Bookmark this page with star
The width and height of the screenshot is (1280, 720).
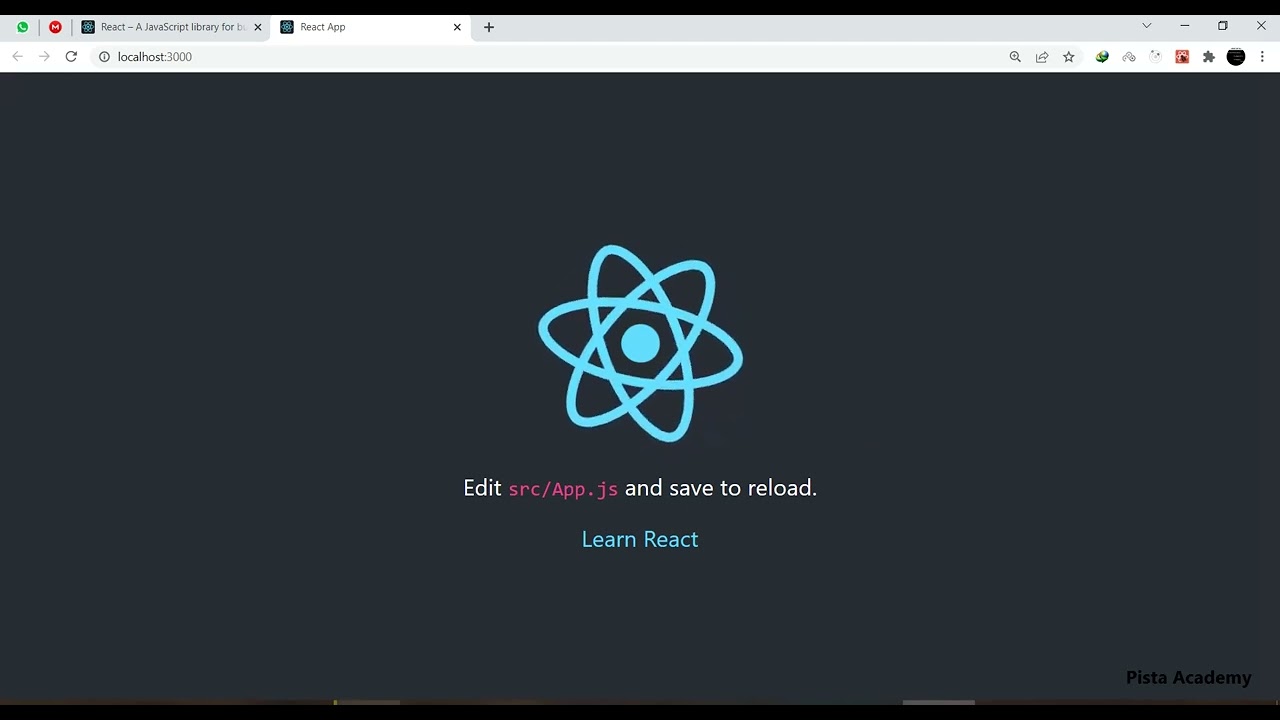[x=1069, y=57]
